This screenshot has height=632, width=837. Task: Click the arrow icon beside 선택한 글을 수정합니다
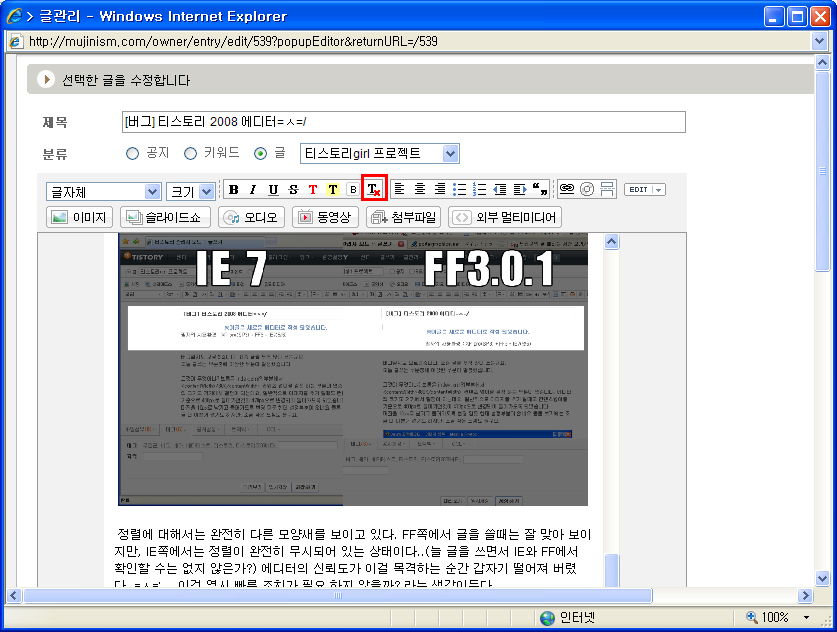46,80
